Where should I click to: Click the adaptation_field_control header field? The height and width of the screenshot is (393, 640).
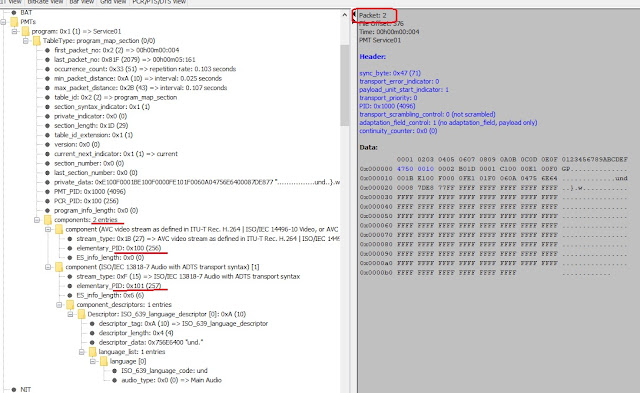[448, 122]
